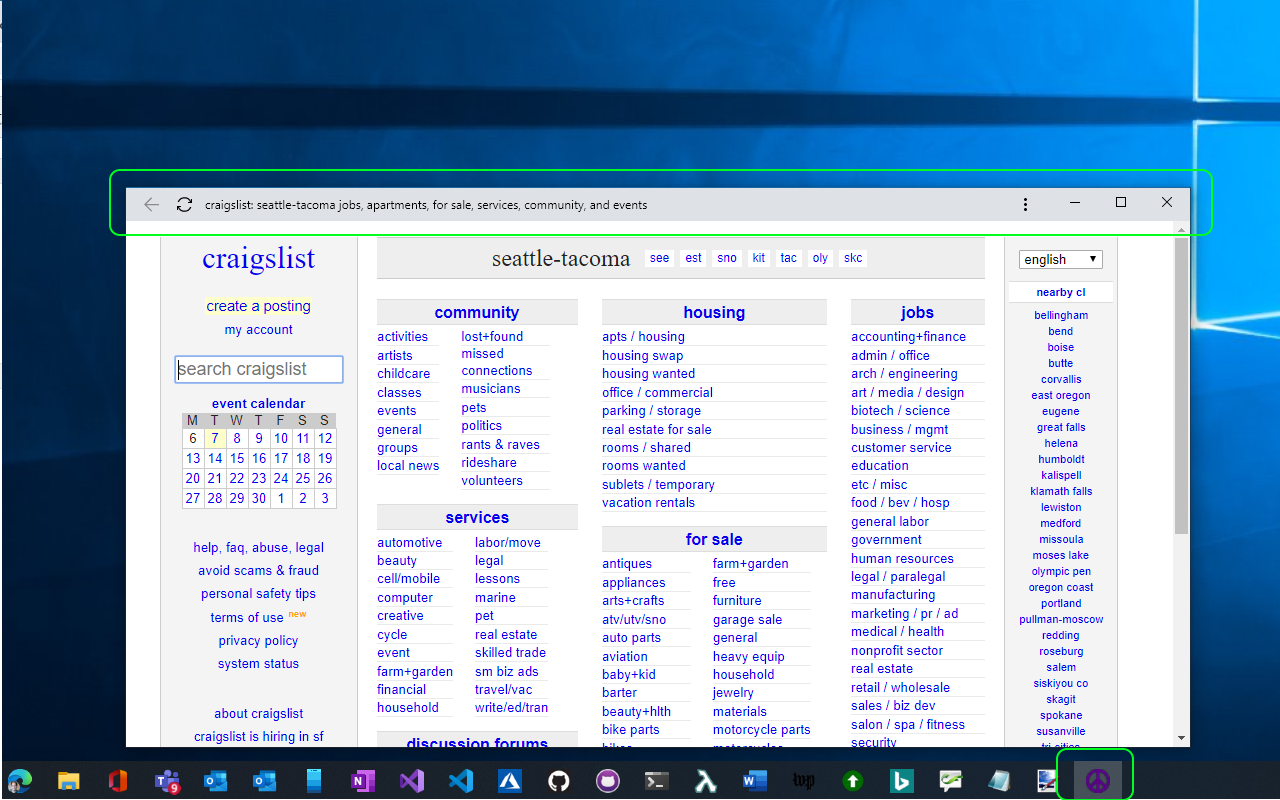Viewport: 1280px width, 800px height.
Task: Open File Explorer from the taskbar
Action: pos(68,781)
